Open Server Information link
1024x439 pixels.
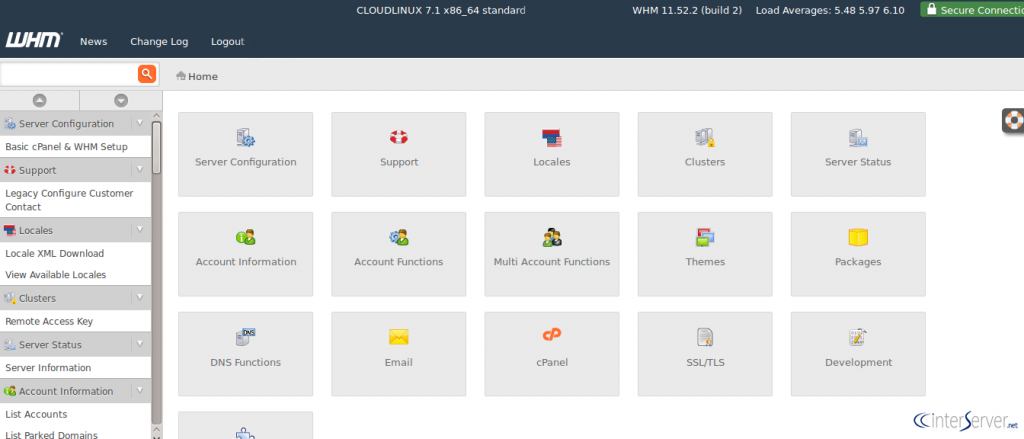point(48,368)
